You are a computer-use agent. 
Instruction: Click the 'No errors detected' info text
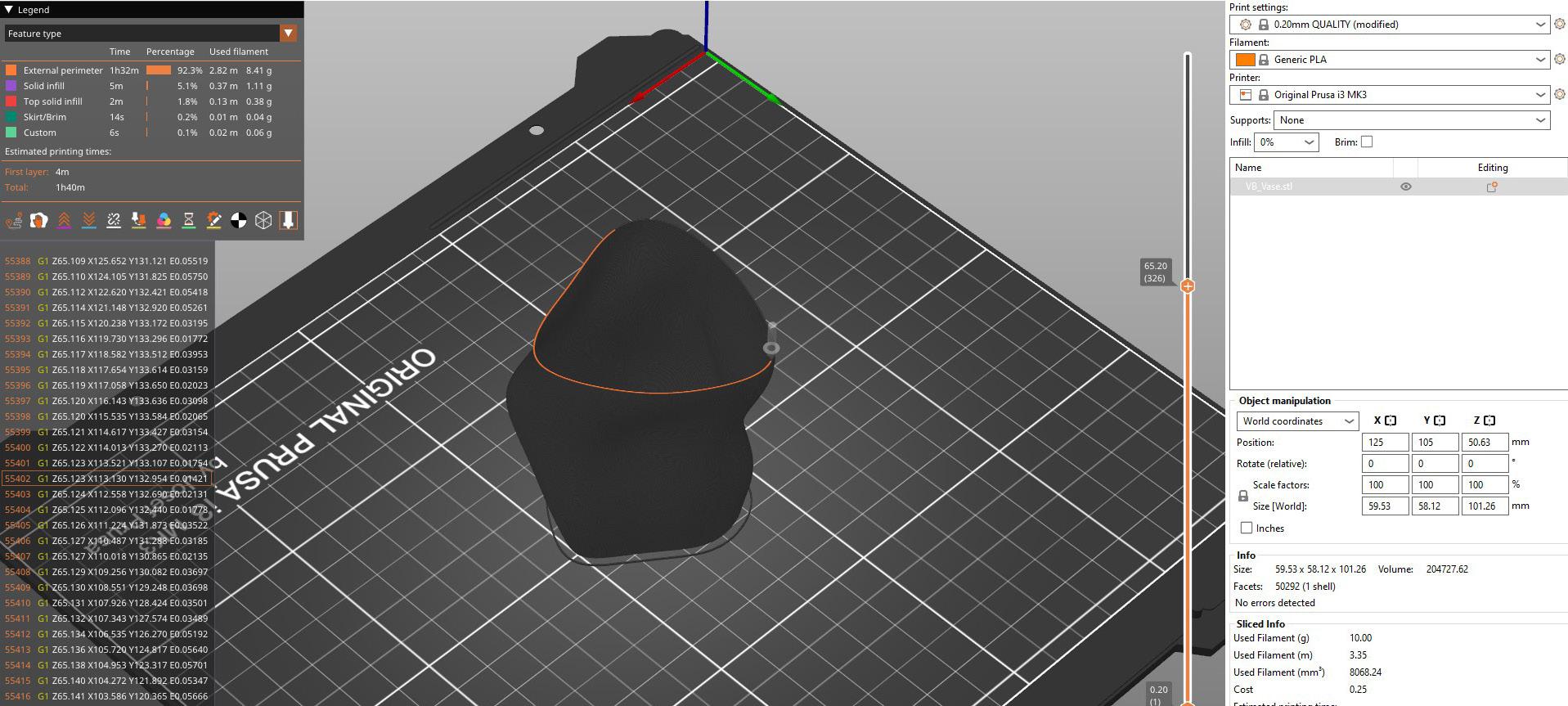[x=1274, y=603]
